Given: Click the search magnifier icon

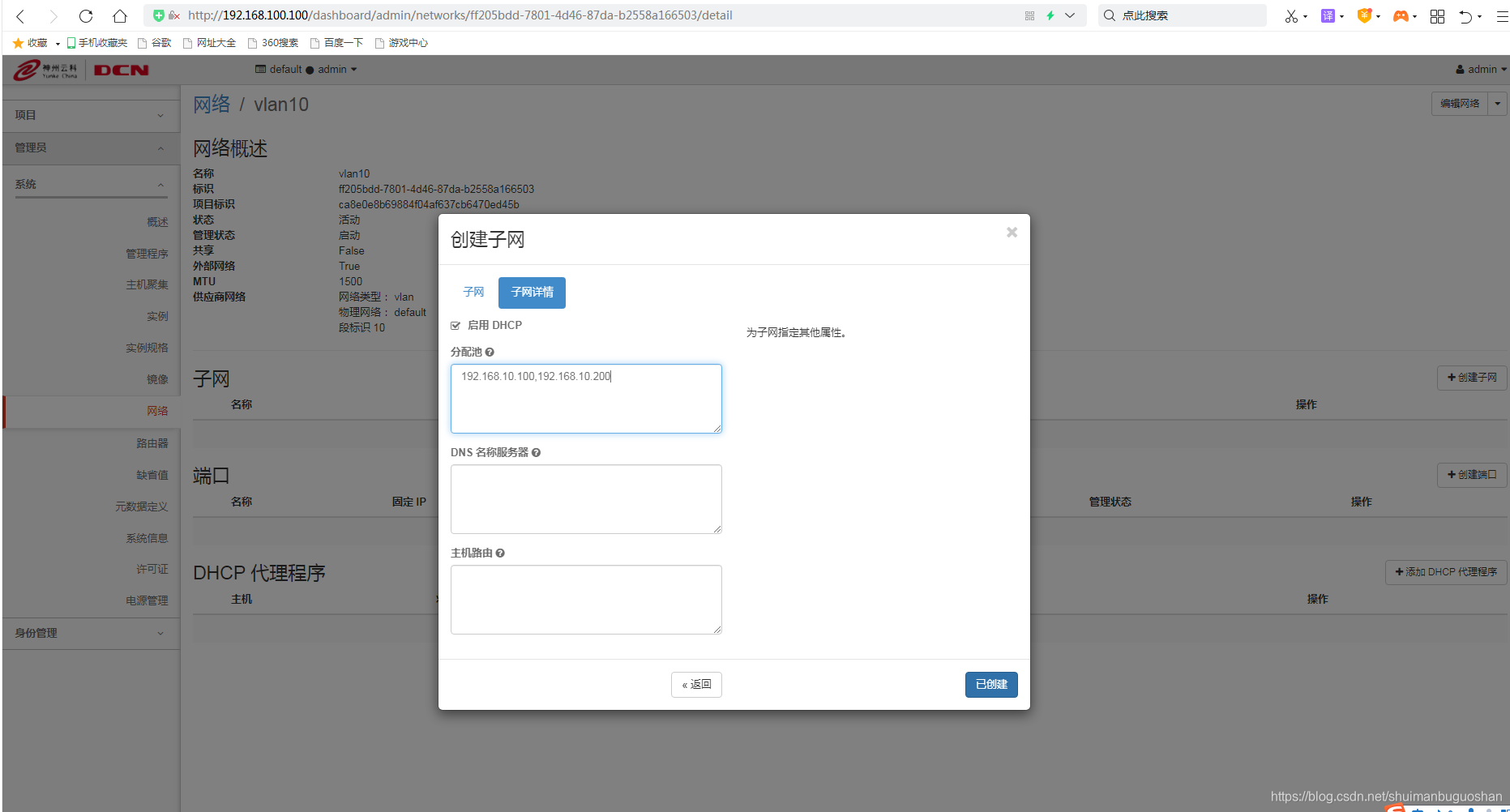Looking at the screenshot, I should coord(1110,15).
